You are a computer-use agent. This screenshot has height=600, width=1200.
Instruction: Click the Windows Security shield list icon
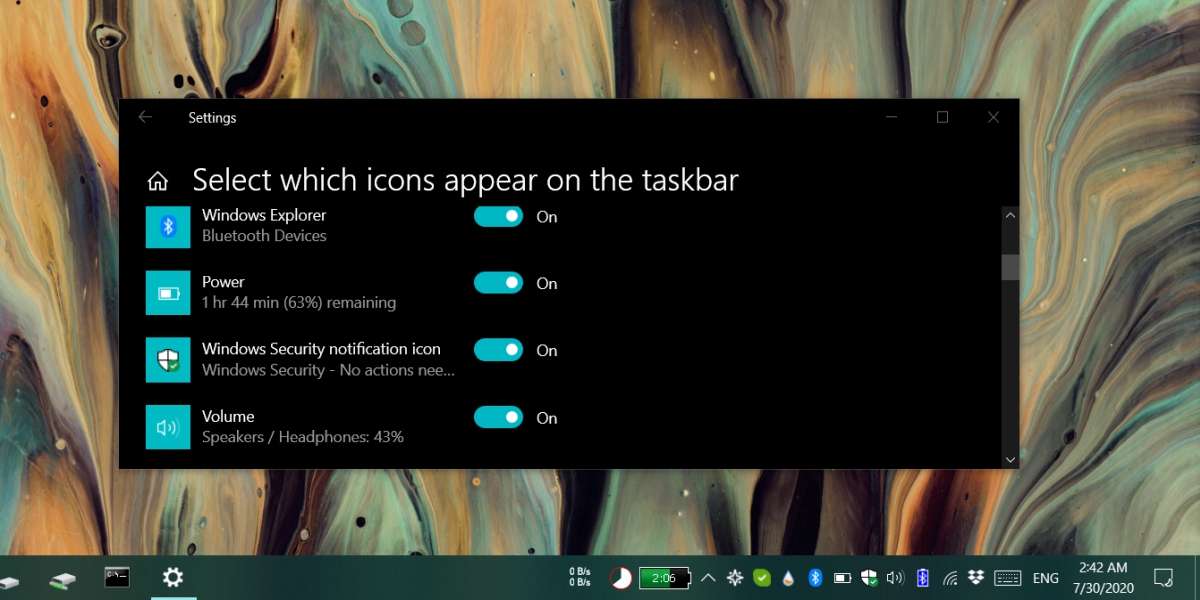click(169, 359)
